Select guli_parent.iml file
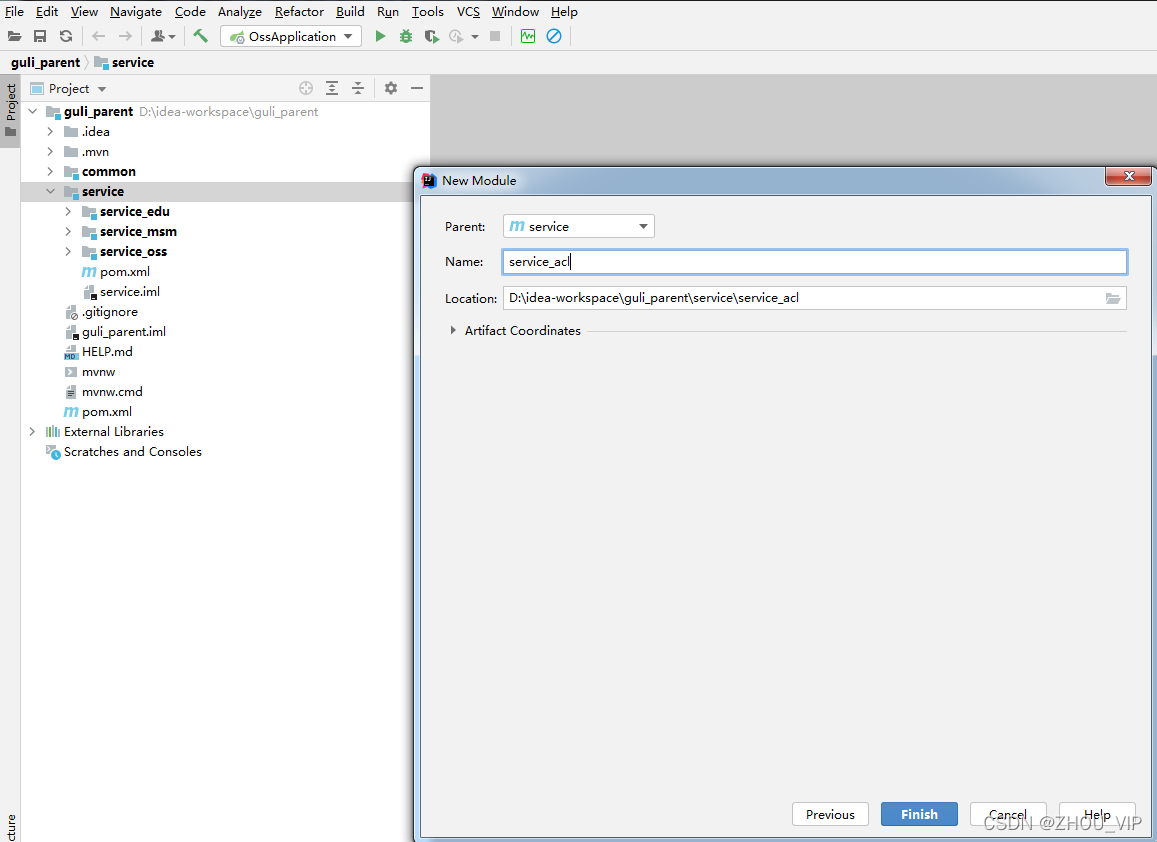1157x842 pixels. [124, 331]
